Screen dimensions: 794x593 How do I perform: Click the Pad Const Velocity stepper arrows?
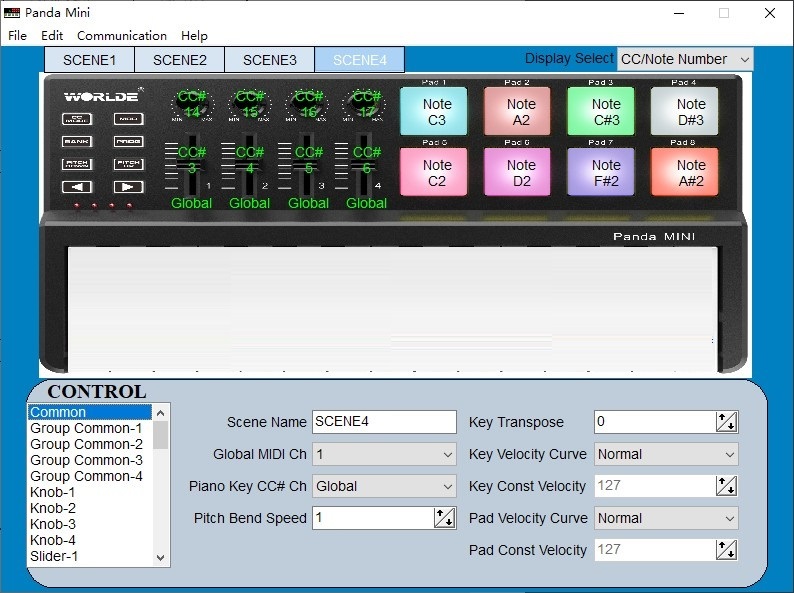[x=727, y=550]
